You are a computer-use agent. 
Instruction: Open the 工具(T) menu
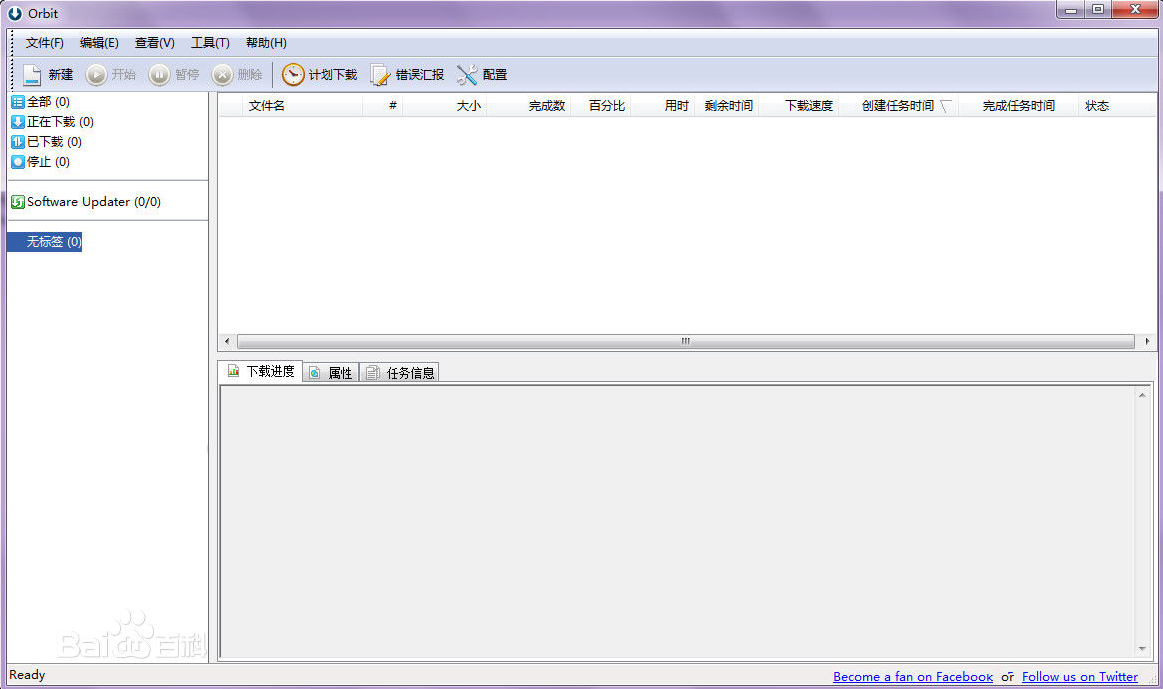(x=210, y=43)
